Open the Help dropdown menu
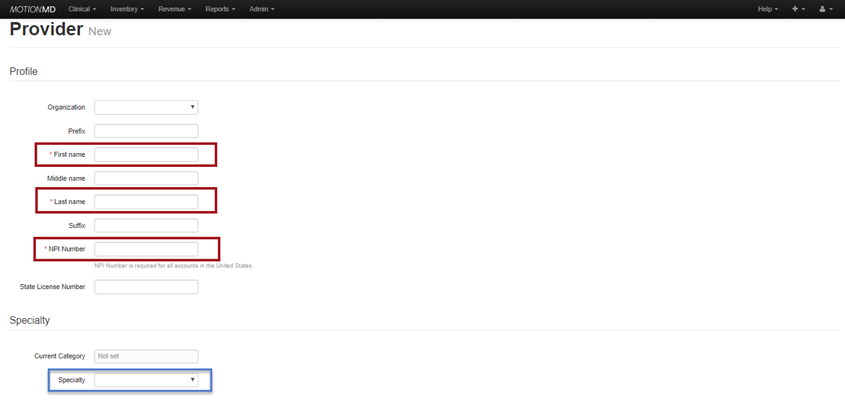The width and height of the screenshot is (845, 405). point(767,9)
